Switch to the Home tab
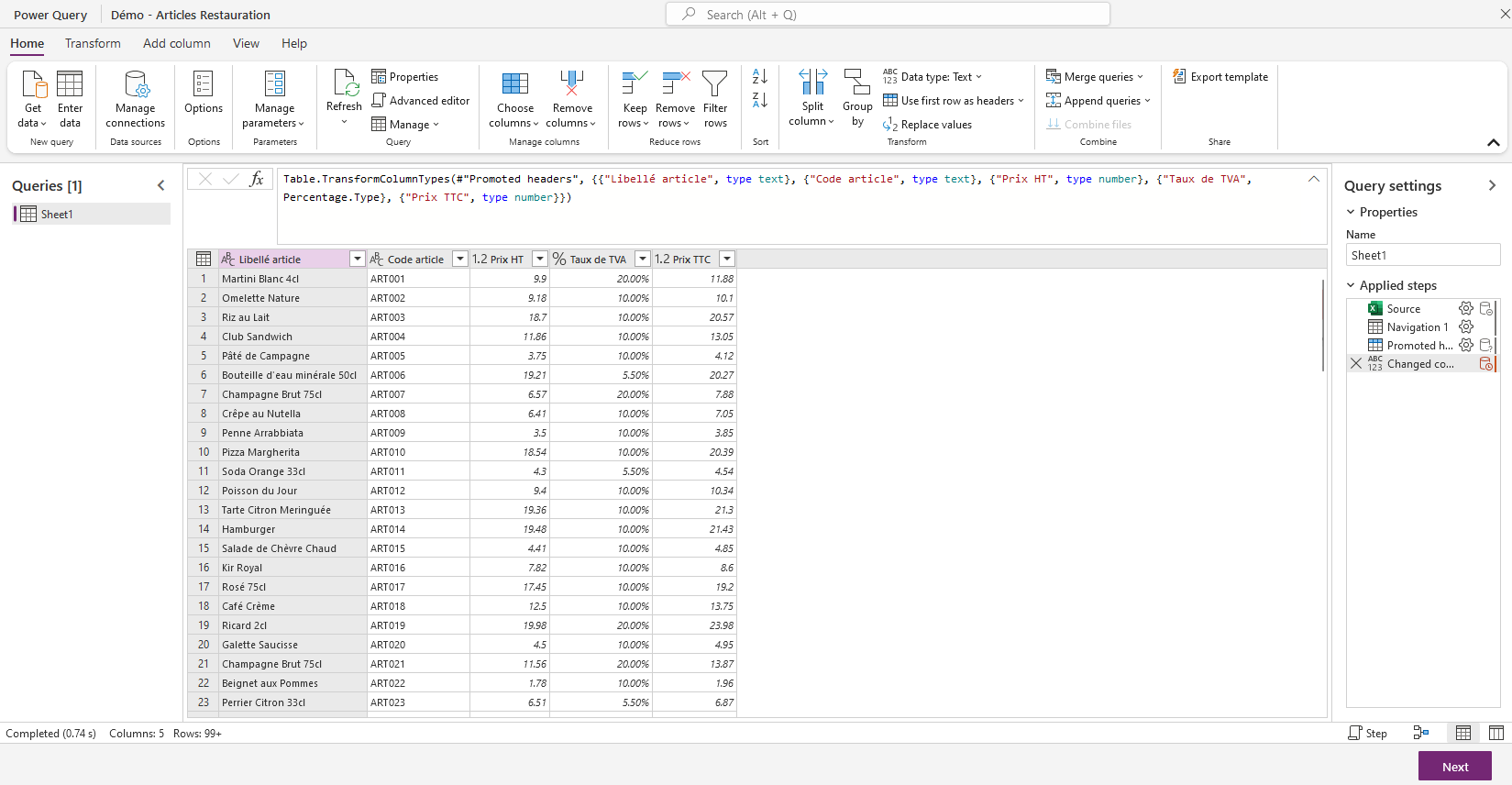The width and height of the screenshot is (1512, 785). [28, 43]
